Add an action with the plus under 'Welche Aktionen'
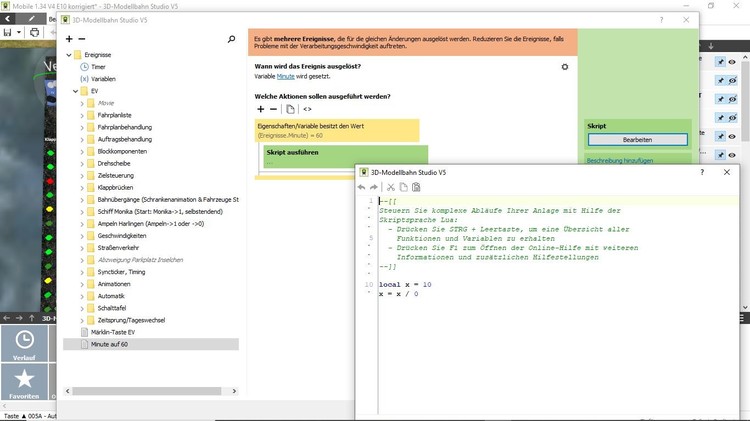750x421 pixels. (x=261, y=109)
